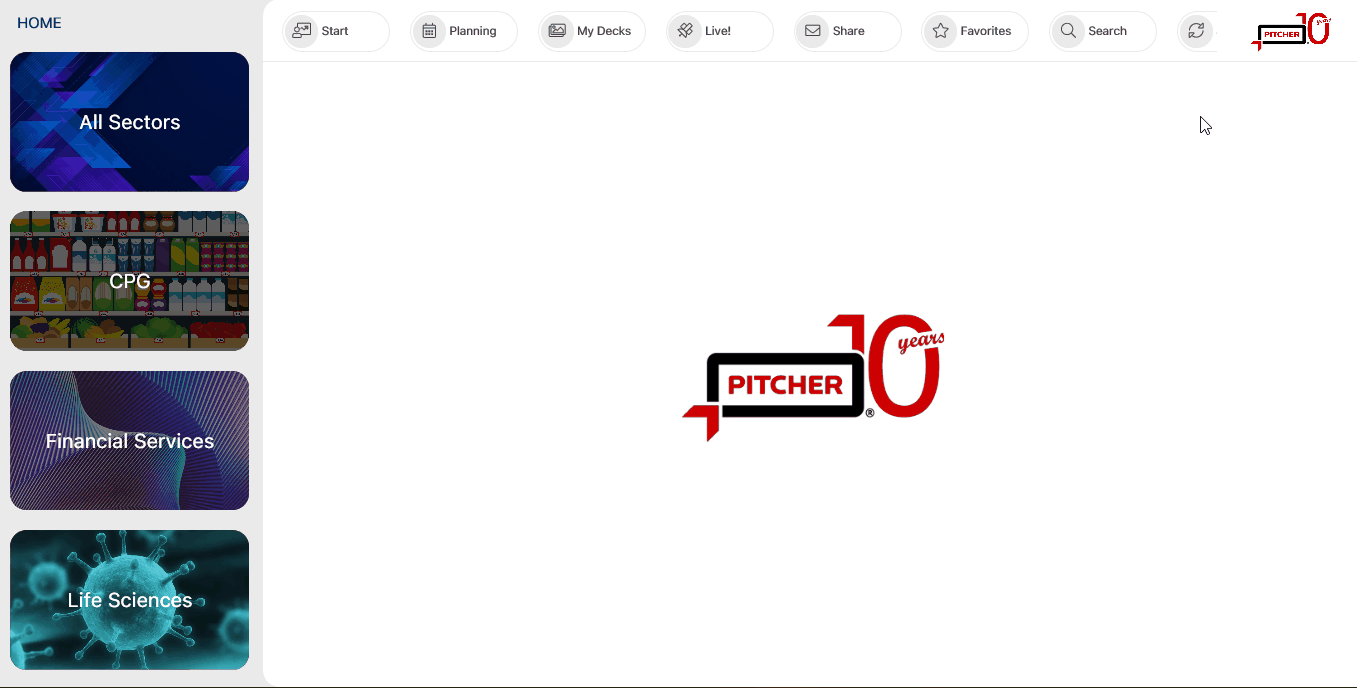Click the Favorites star icon
This screenshot has width=1357, height=688.
pos(940,31)
